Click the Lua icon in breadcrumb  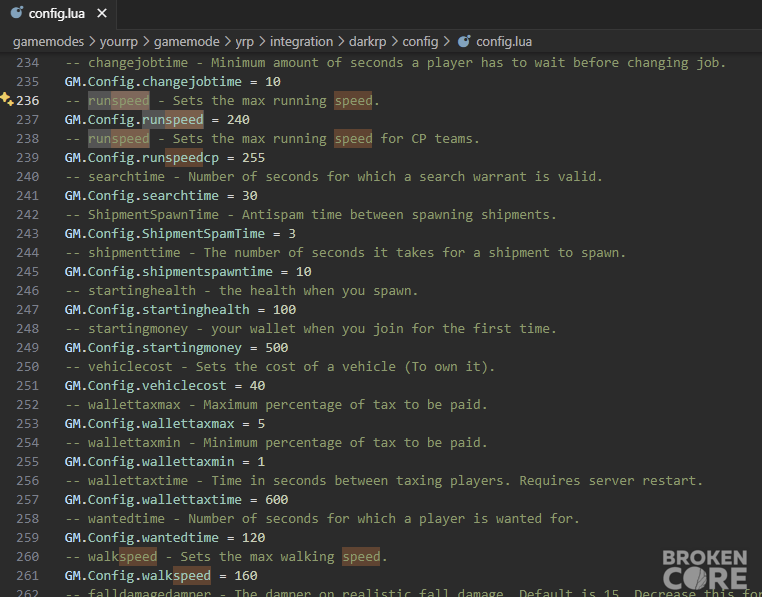(x=464, y=41)
